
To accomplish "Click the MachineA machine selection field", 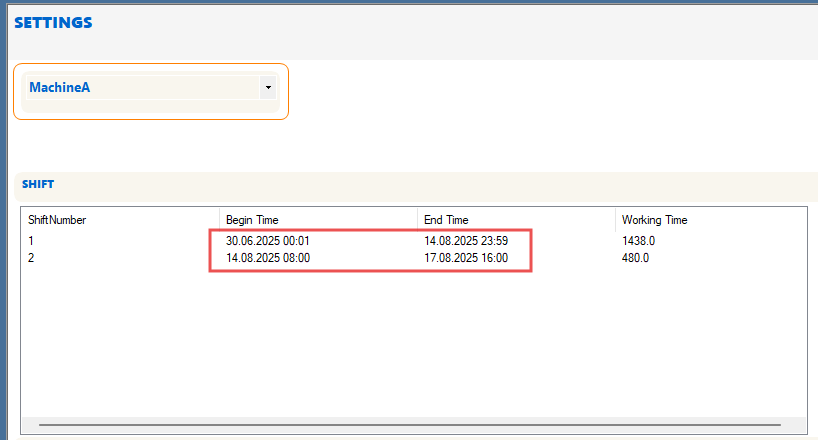I will point(140,88).
